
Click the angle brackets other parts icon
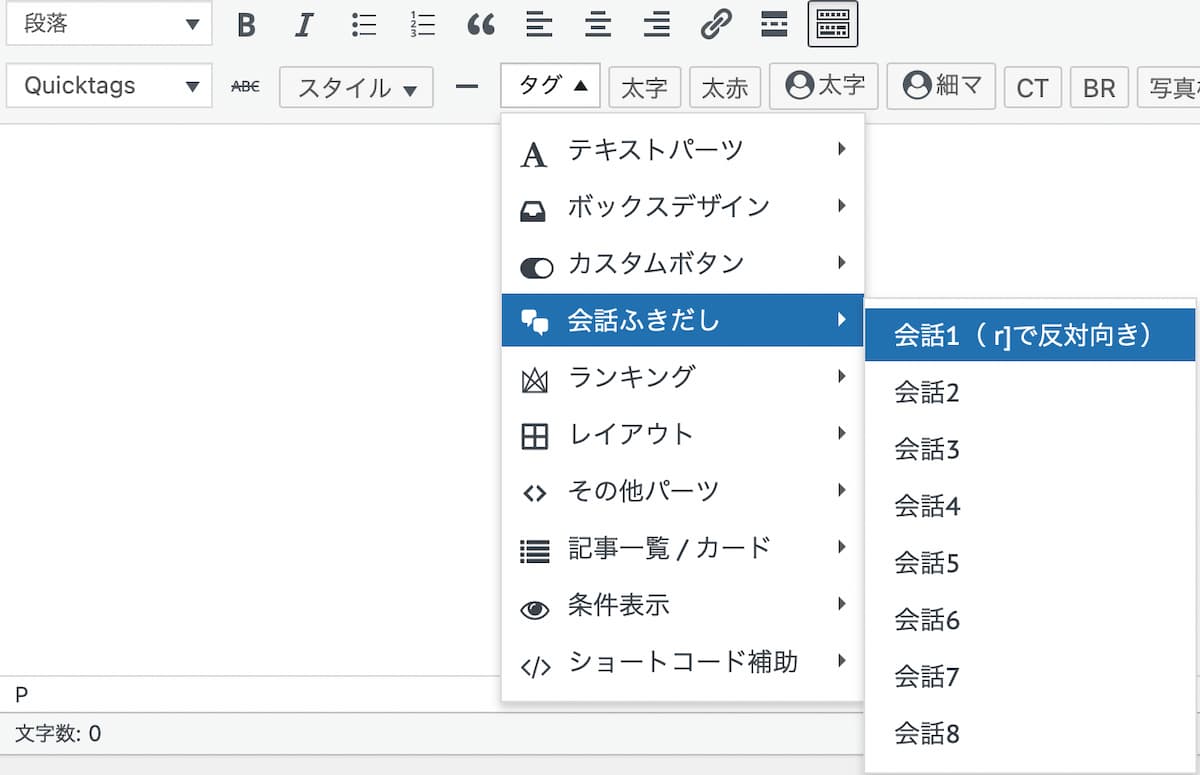click(x=535, y=494)
